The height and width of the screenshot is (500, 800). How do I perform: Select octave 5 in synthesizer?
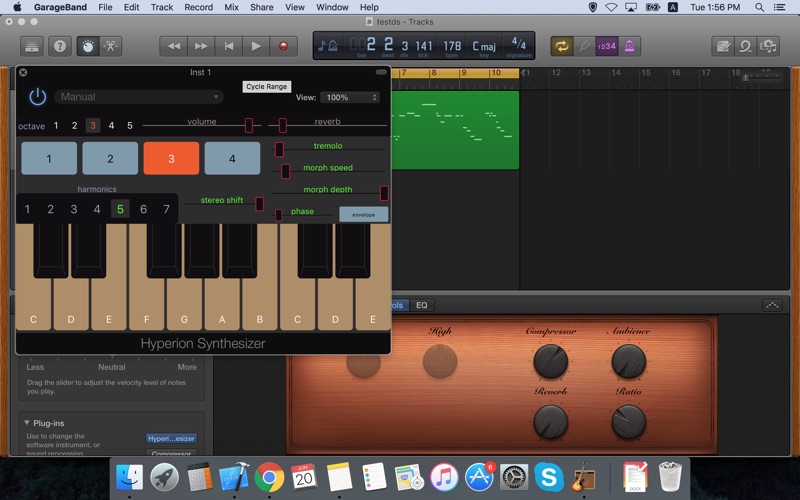130,126
